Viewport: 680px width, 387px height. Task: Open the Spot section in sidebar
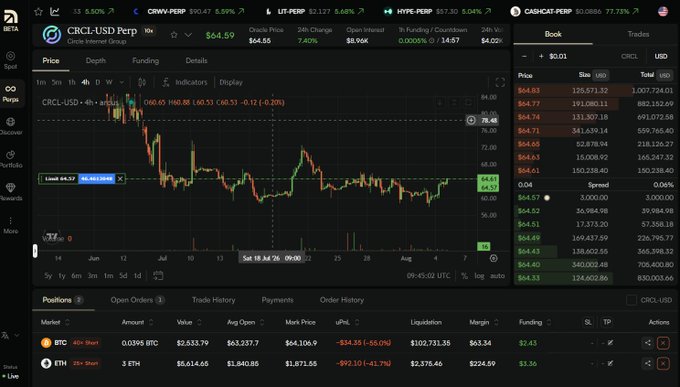10,60
